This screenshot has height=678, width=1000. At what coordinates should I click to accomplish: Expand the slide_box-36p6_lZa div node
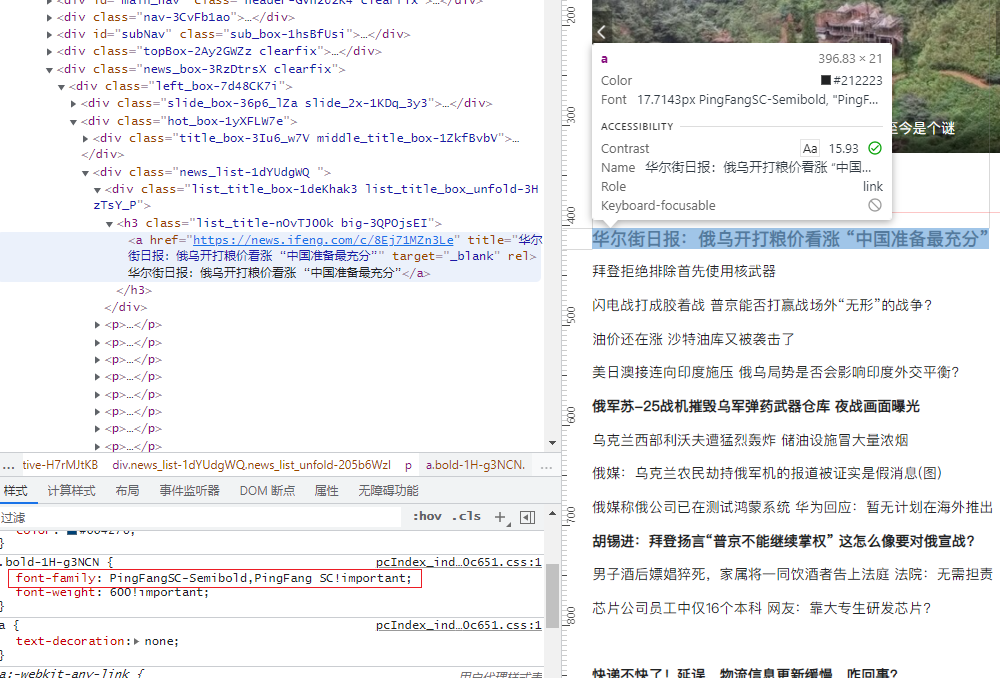[73, 103]
